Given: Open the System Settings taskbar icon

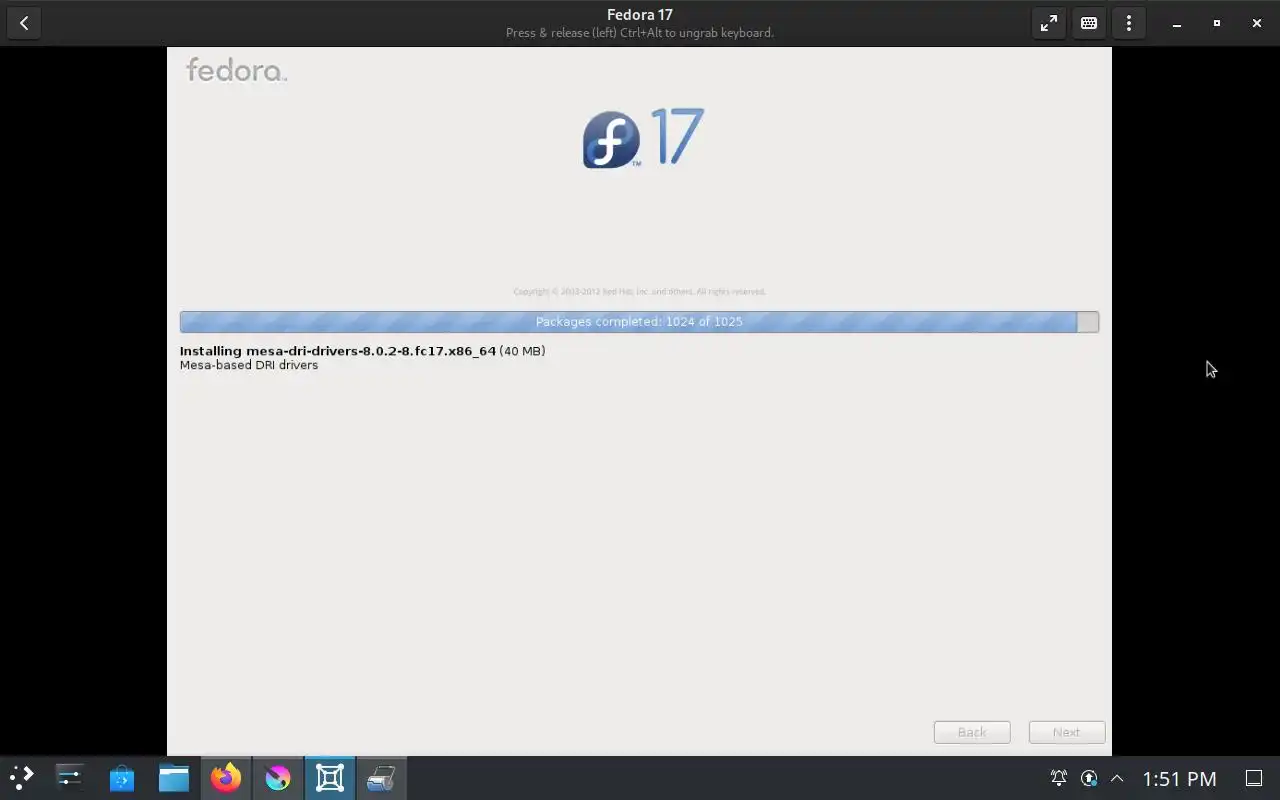Looking at the screenshot, I should [x=70, y=778].
